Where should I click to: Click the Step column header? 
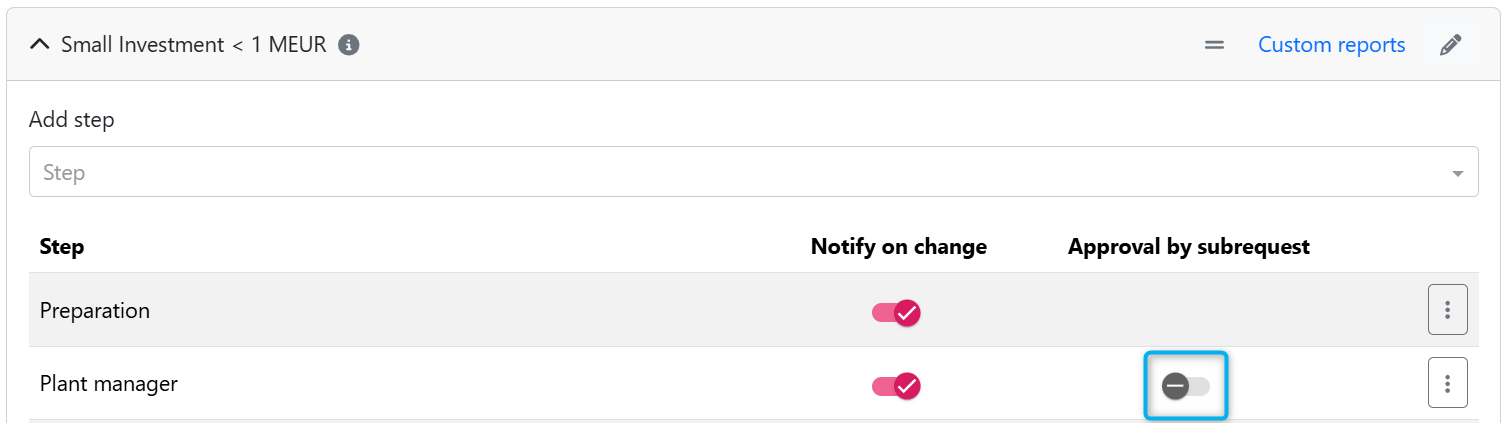pyautogui.click(x=62, y=247)
